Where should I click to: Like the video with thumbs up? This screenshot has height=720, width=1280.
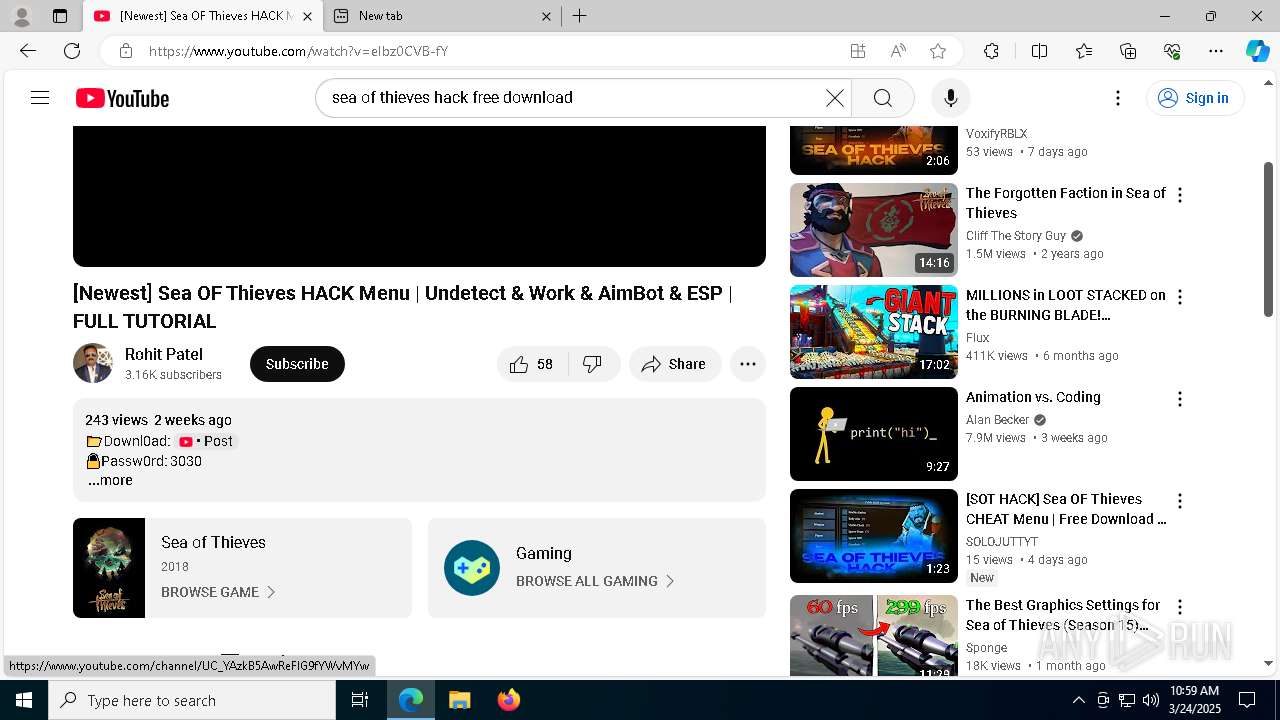(x=532, y=364)
